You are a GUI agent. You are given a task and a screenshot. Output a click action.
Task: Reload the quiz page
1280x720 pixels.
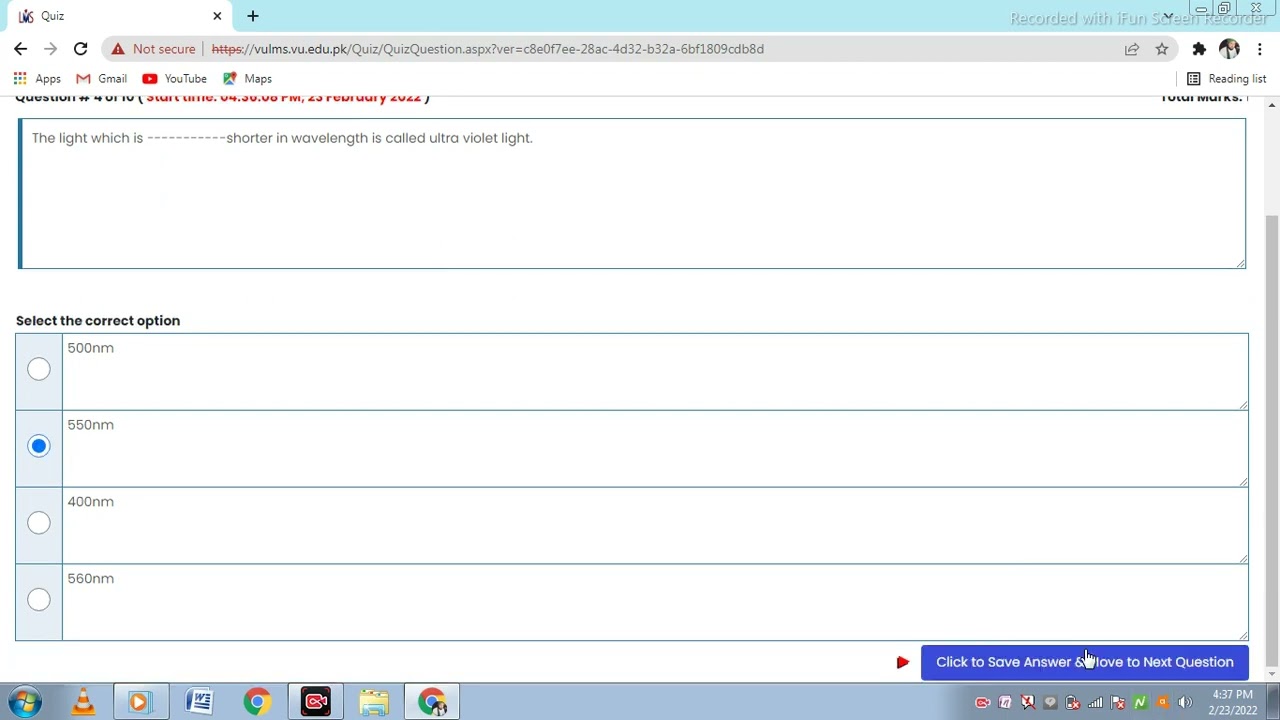pos(80,48)
